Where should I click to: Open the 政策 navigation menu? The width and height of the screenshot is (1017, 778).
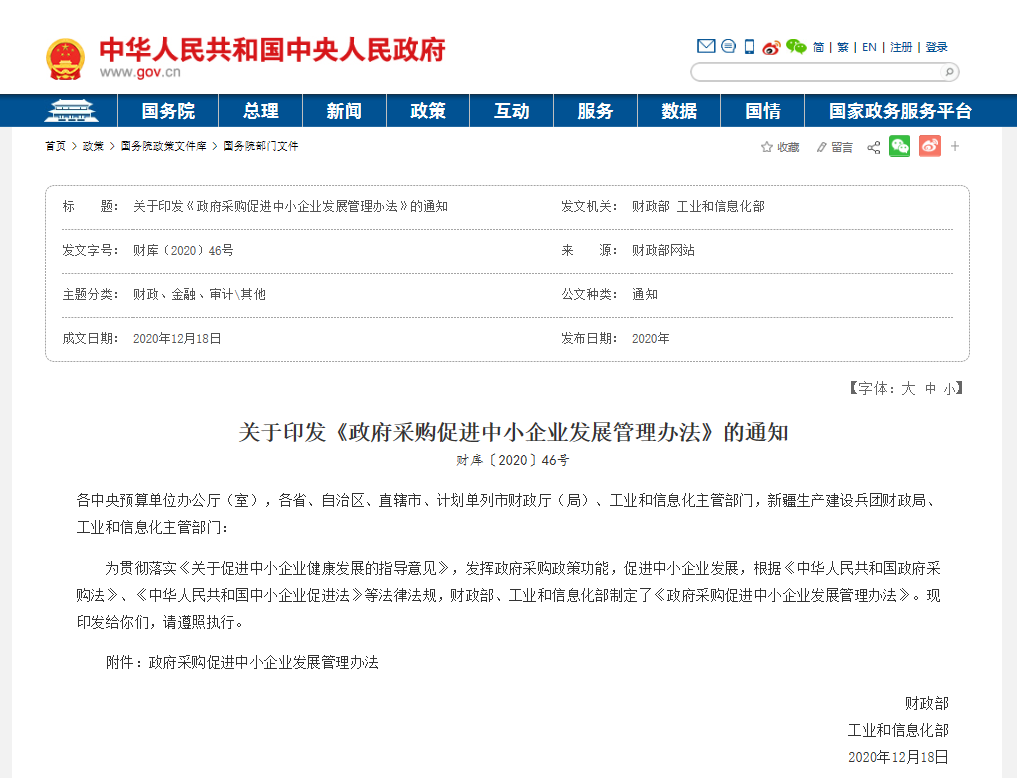pyautogui.click(x=427, y=111)
